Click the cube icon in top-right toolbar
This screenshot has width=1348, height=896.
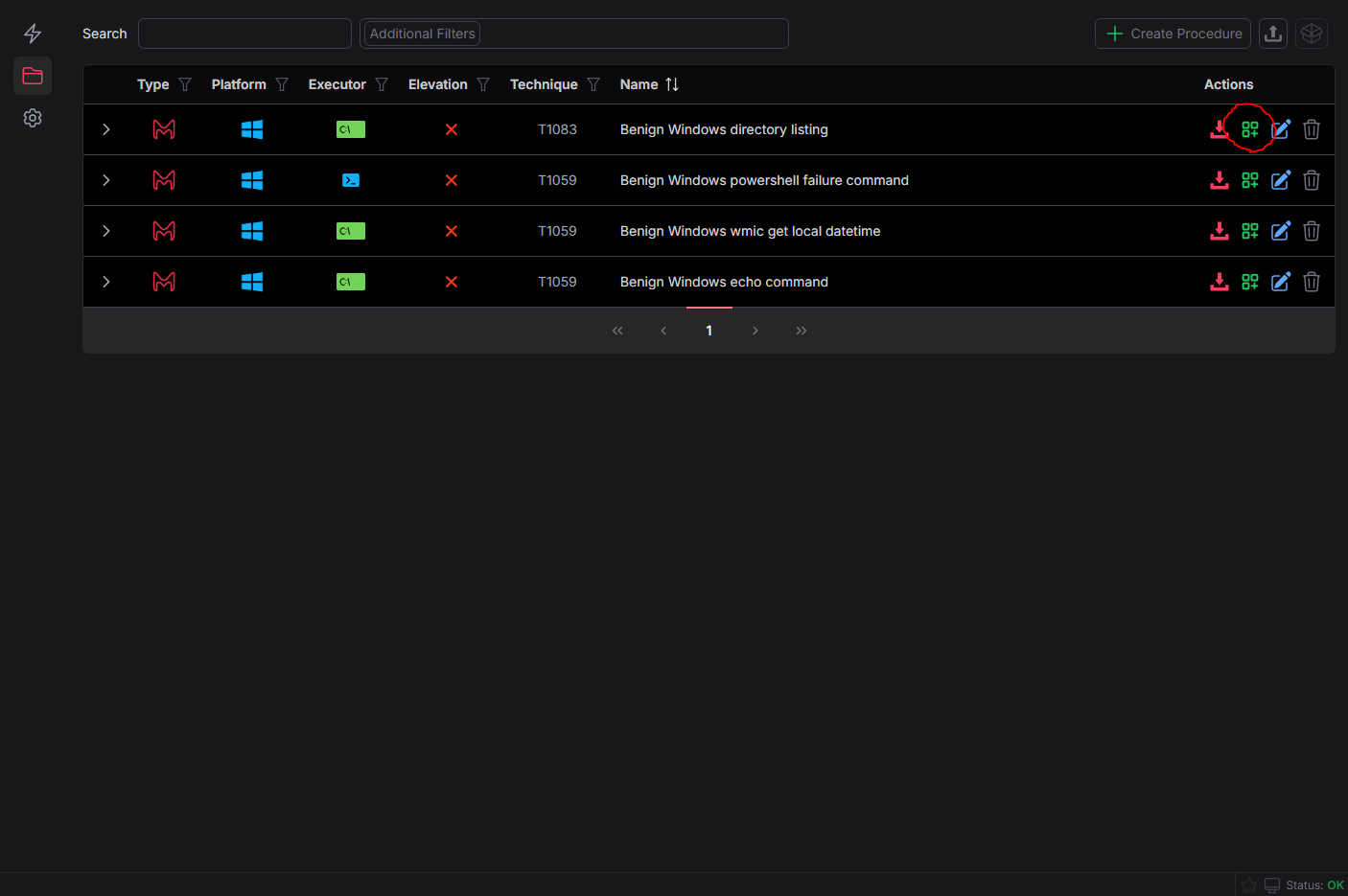1311,34
